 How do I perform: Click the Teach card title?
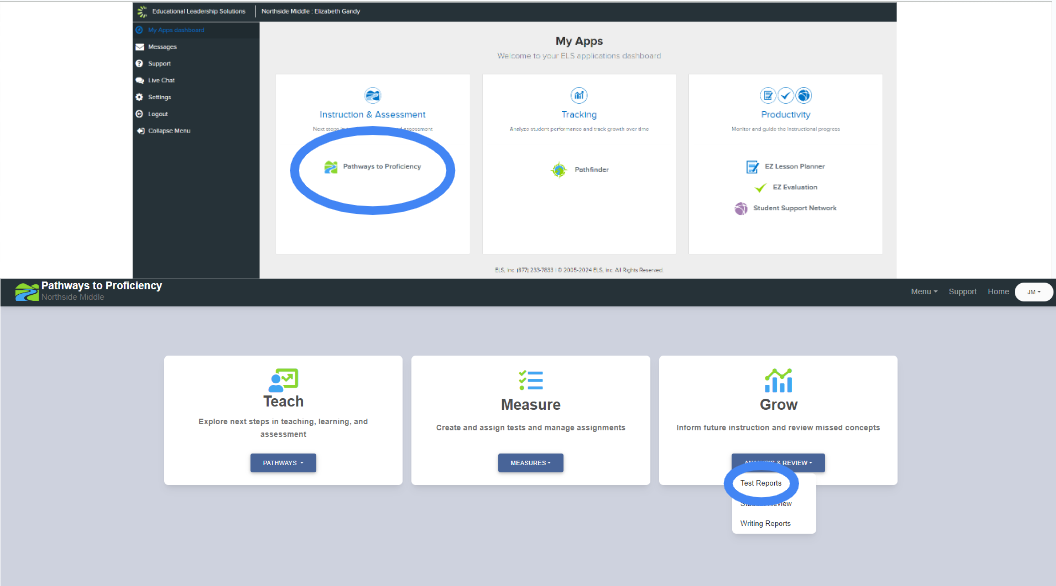[283, 401]
